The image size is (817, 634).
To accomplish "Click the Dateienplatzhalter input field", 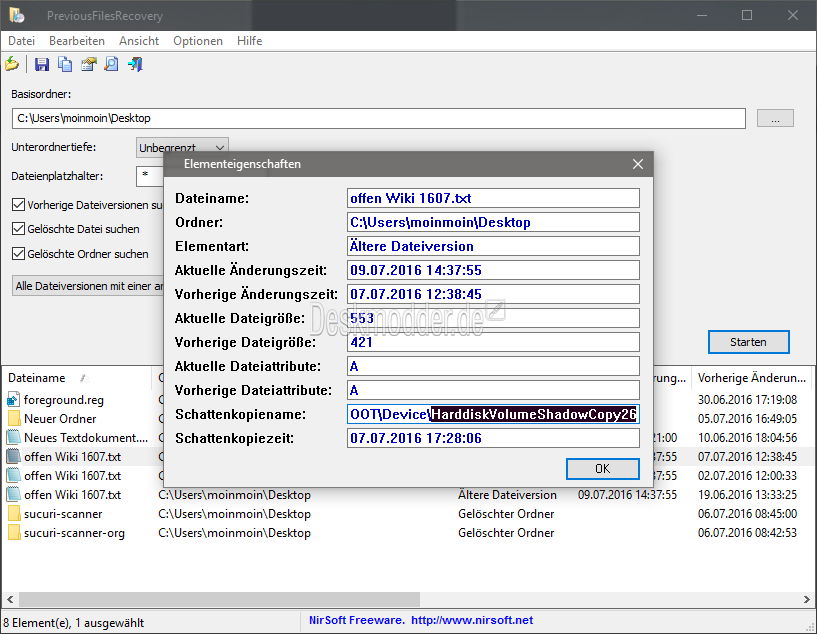I will point(150,176).
